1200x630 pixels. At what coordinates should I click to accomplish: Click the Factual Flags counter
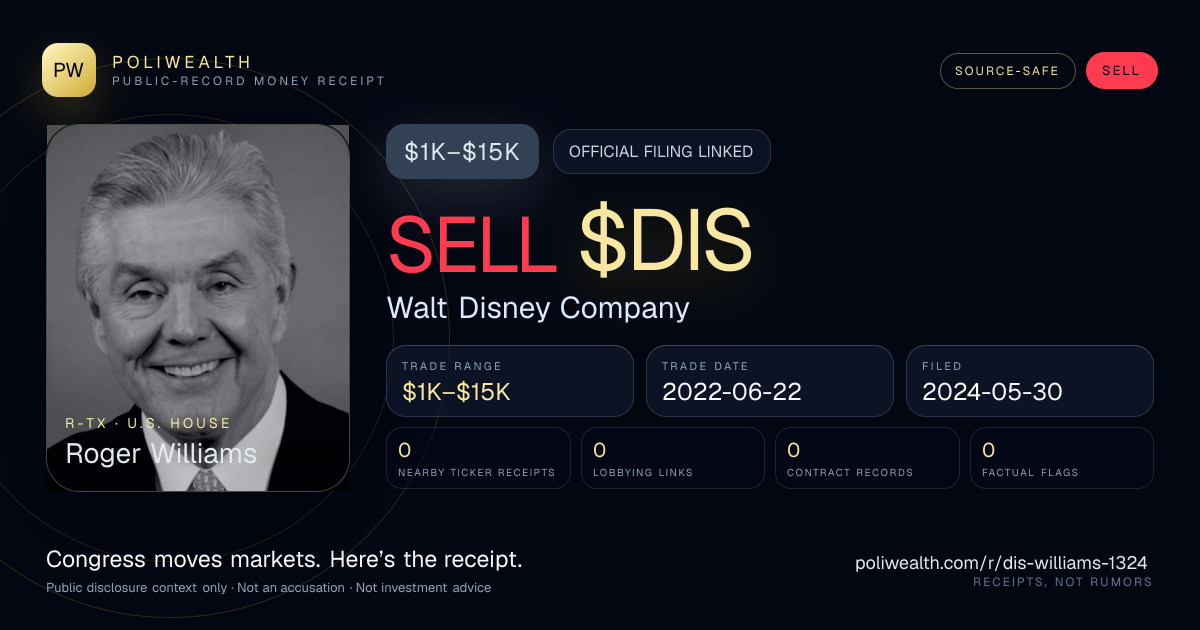[1062, 458]
